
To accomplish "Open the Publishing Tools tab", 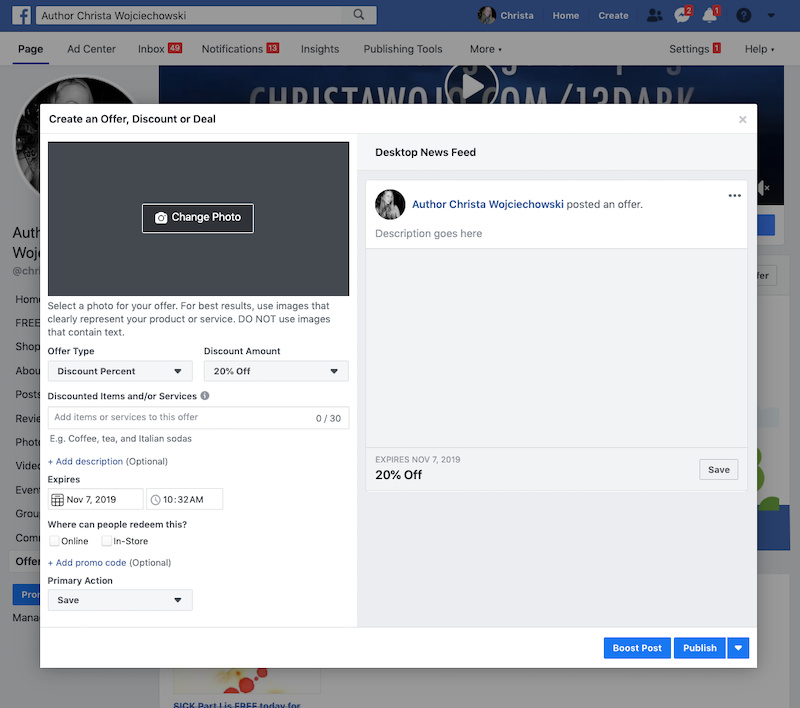I will (x=402, y=49).
